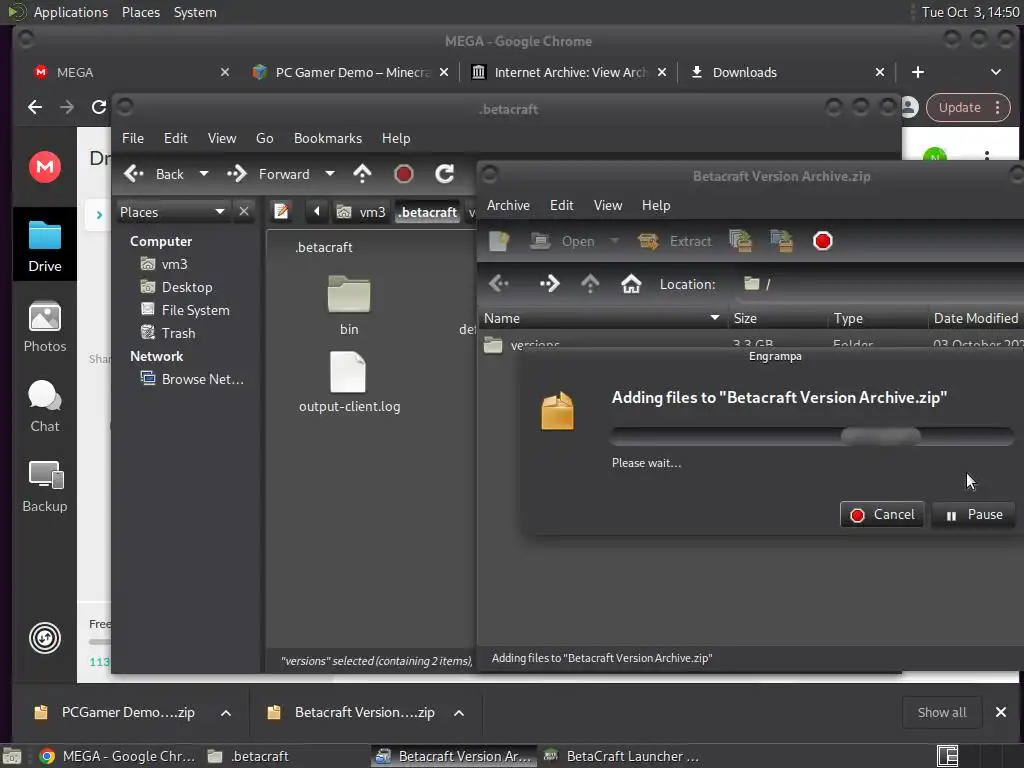This screenshot has width=1024, height=768.
Task: Open Edit menu in file manager
Action: [176, 138]
